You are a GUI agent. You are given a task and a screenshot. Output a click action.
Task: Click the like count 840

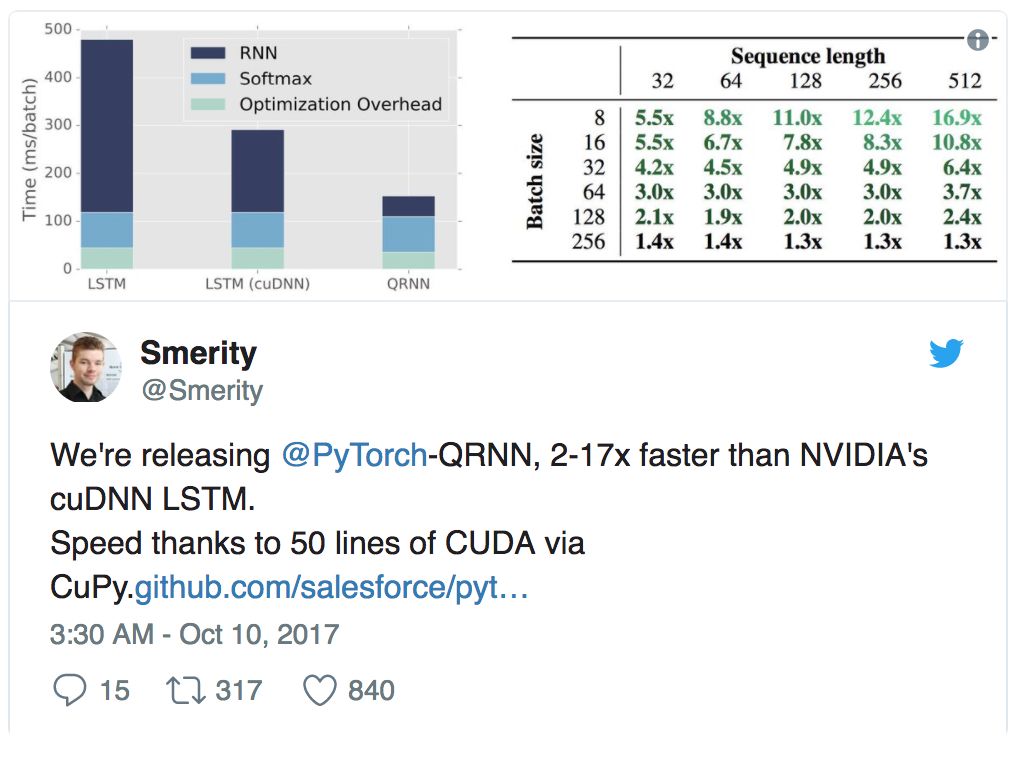(x=371, y=690)
